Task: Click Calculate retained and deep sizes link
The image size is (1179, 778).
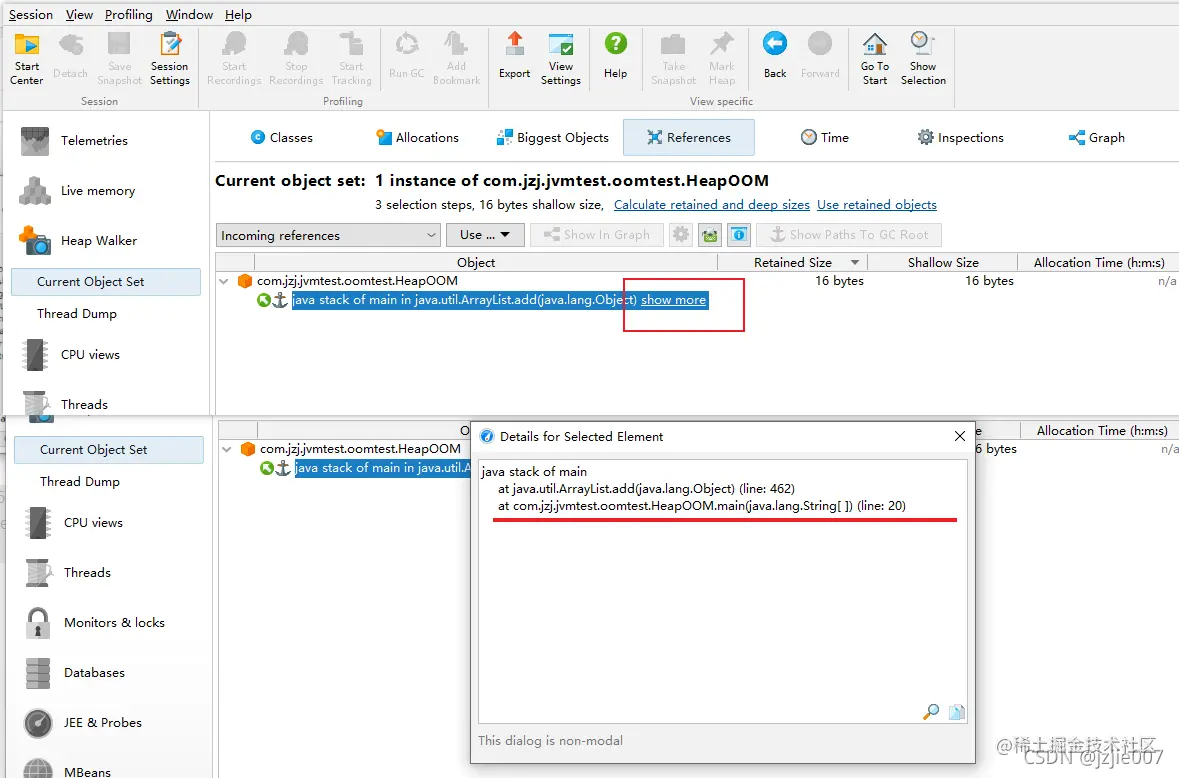Action: [x=711, y=205]
